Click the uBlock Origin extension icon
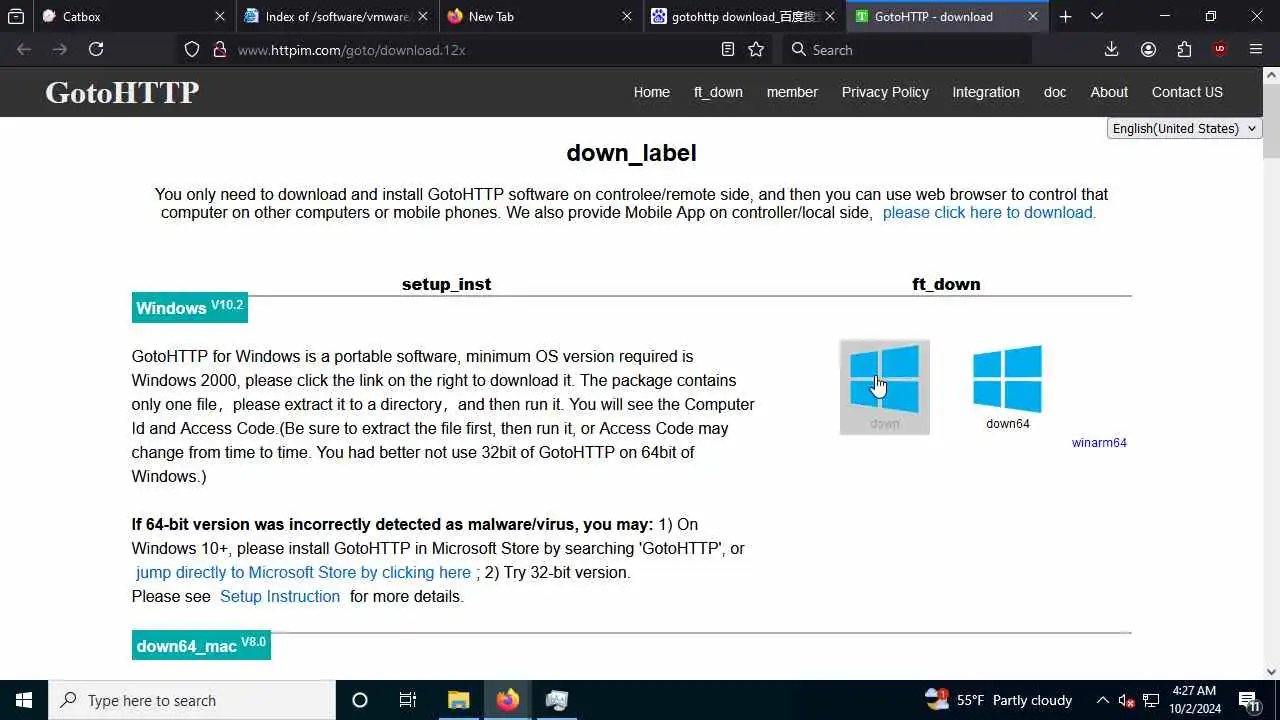This screenshot has height=720, width=1280. click(1219, 49)
